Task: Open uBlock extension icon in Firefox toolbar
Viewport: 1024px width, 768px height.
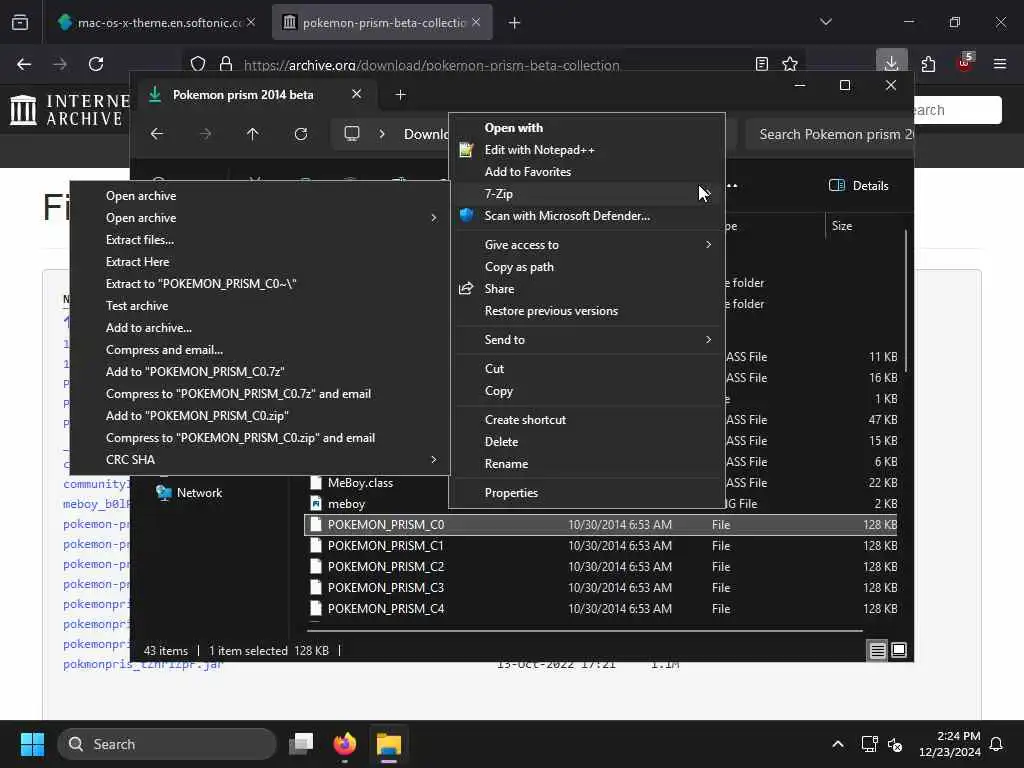Action: pos(965,63)
